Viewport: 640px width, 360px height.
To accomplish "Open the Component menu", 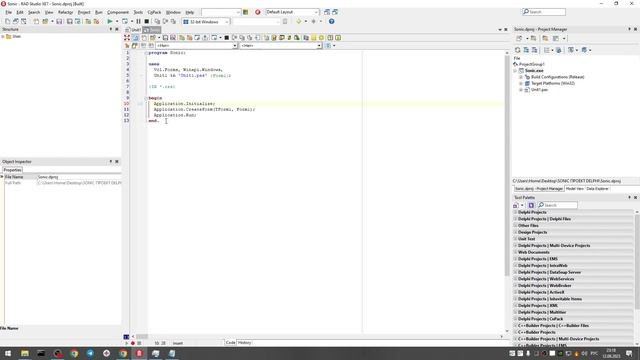I will [x=118, y=12].
